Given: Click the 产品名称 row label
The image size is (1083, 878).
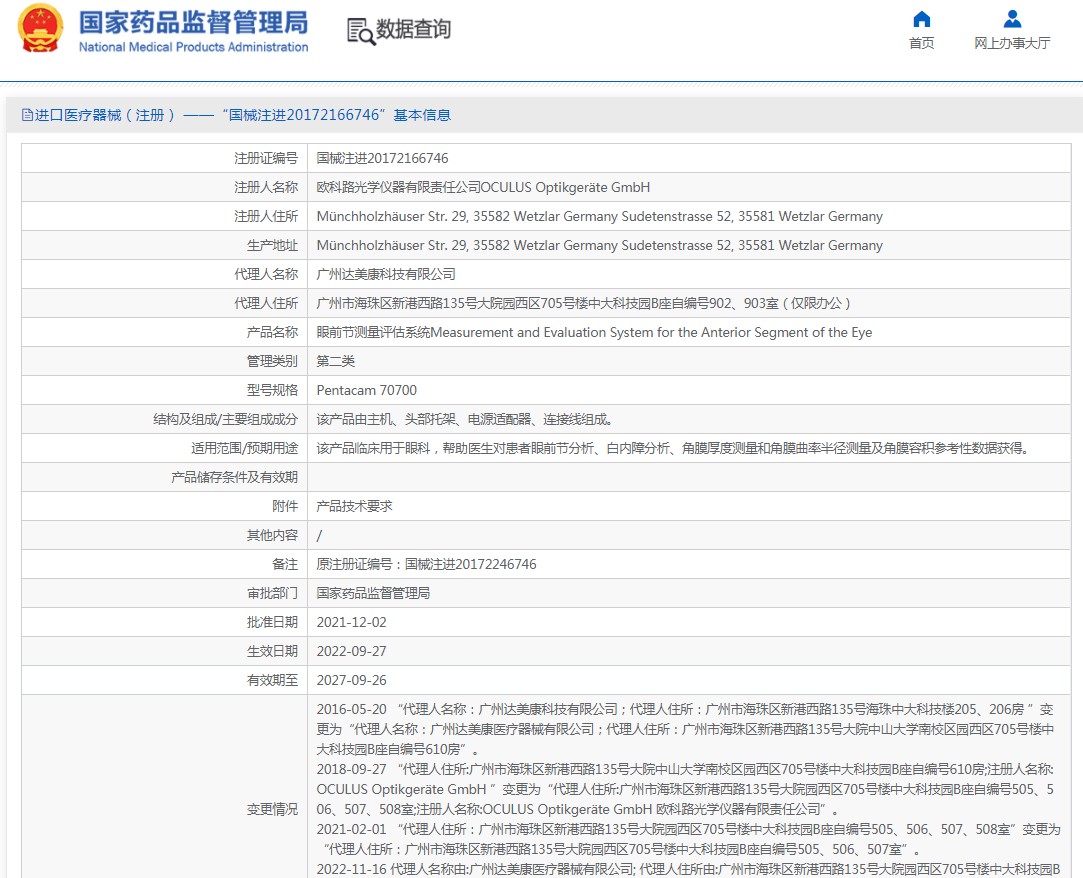Looking at the screenshot, I should pos(272,332).
